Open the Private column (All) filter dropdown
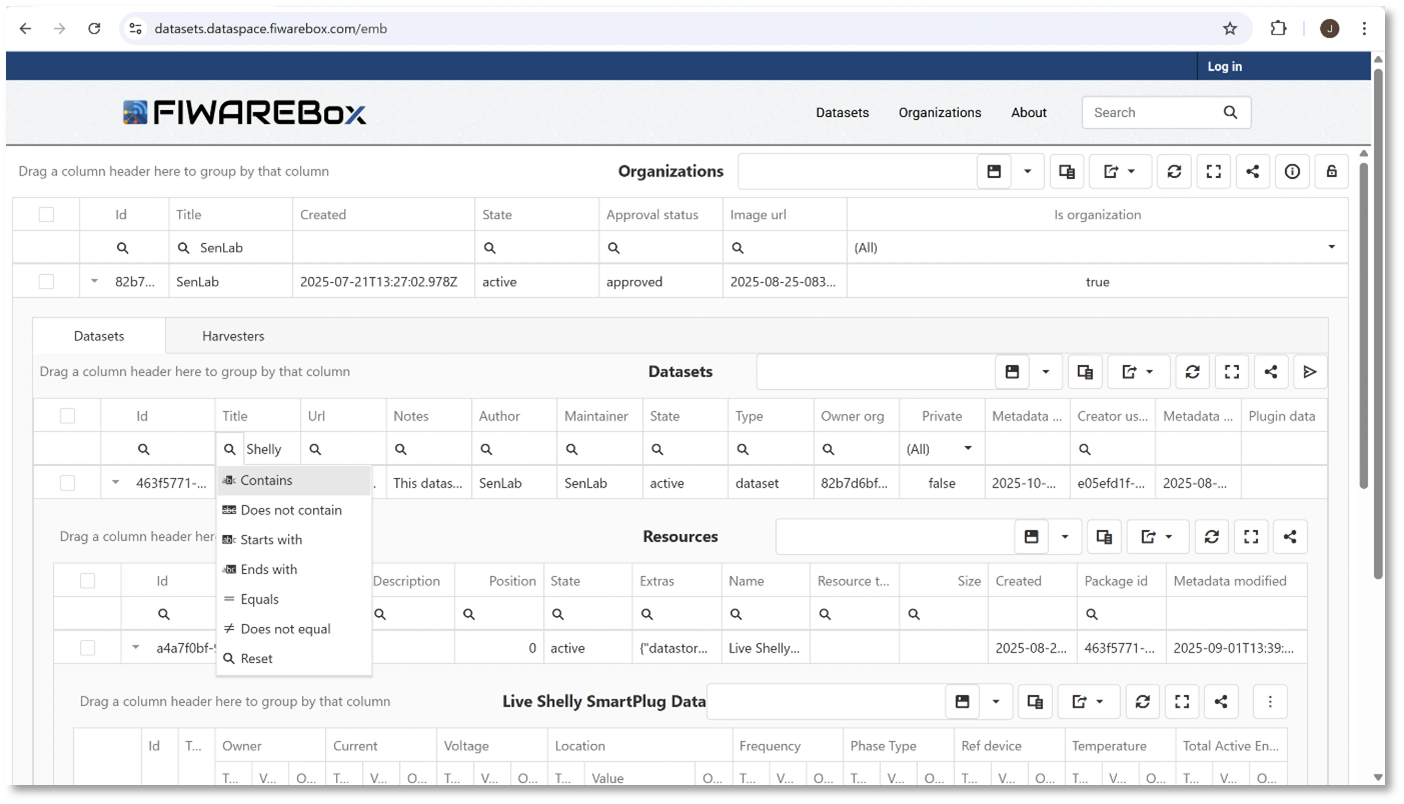This screenshot has width=1404, height=804. click(x=967, y=449)
